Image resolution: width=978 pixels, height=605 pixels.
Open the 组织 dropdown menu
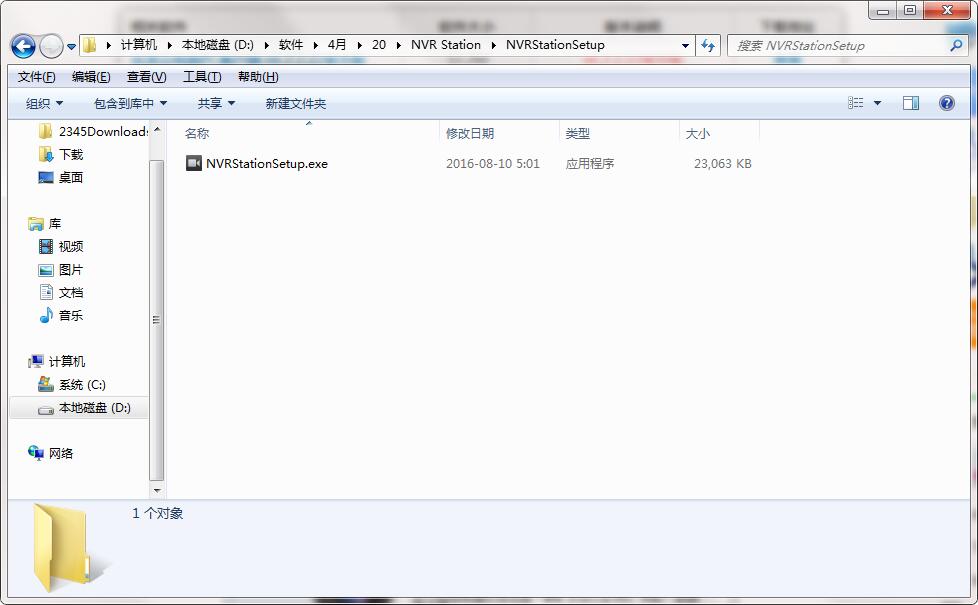(44, 103)
